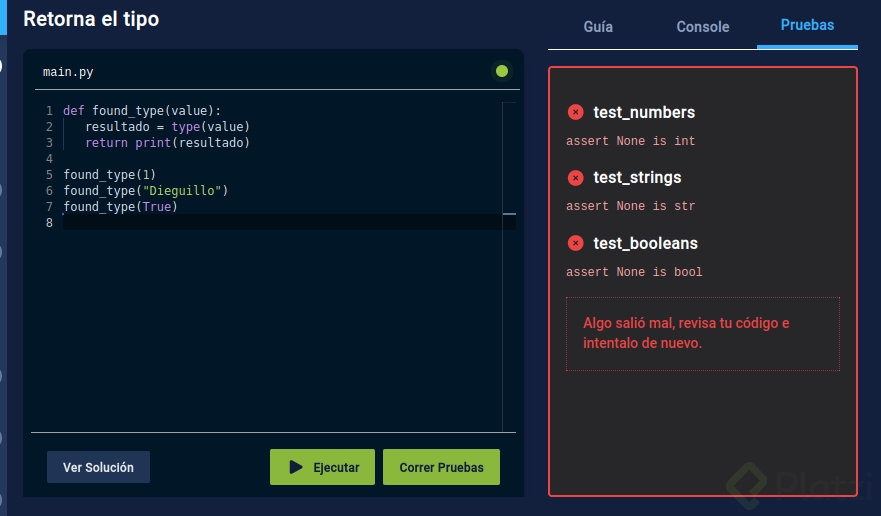Click the found_type("Dieguillo") call line
This screenshot has width=881, height=516.
(x=146, y=191)
